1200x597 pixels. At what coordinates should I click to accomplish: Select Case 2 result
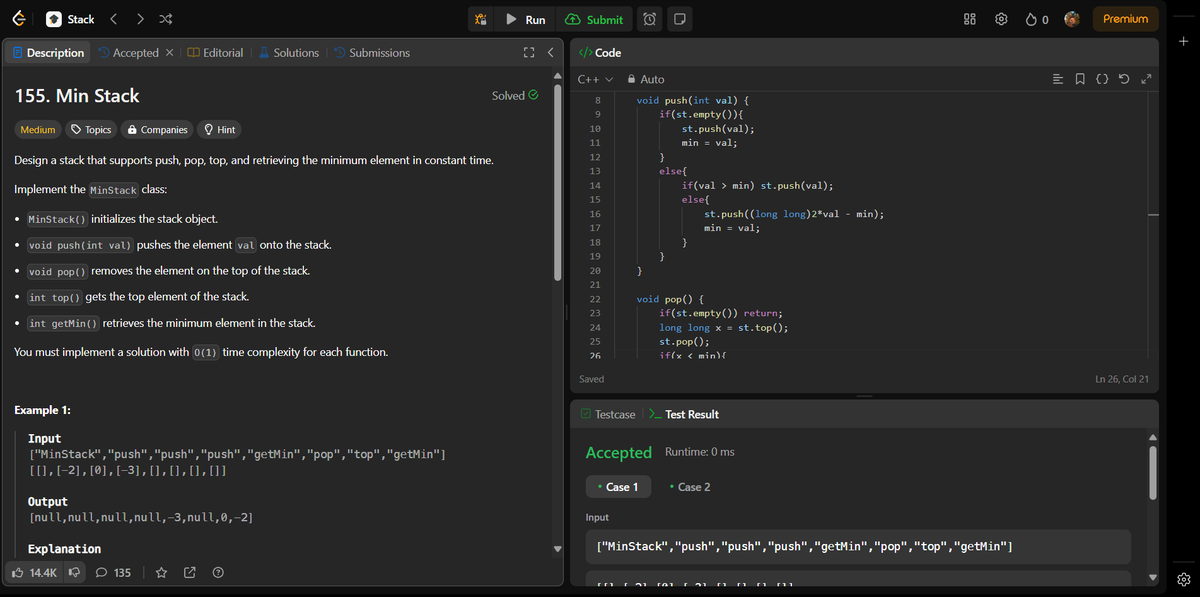pos(690,487)
